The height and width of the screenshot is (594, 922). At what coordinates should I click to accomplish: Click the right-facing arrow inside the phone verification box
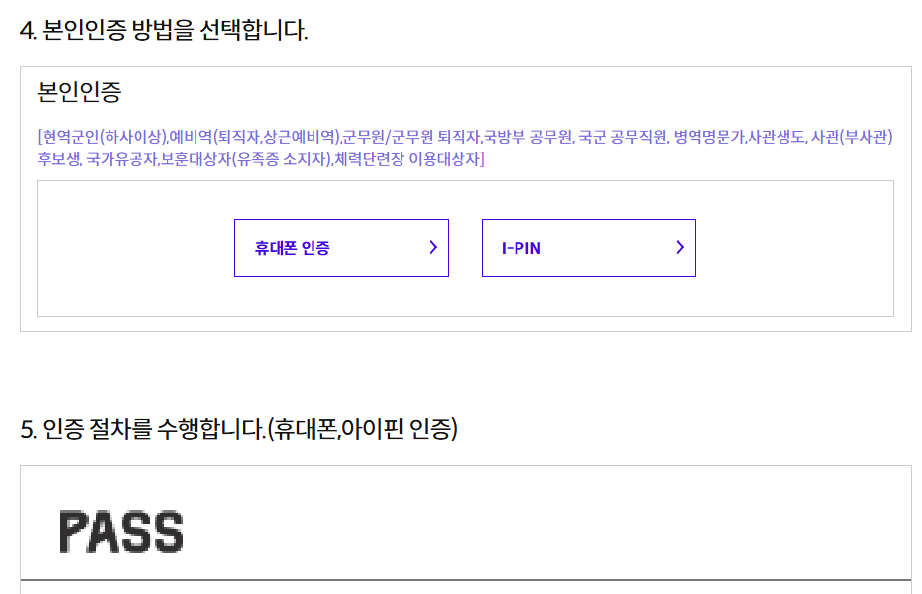(435, 248)
